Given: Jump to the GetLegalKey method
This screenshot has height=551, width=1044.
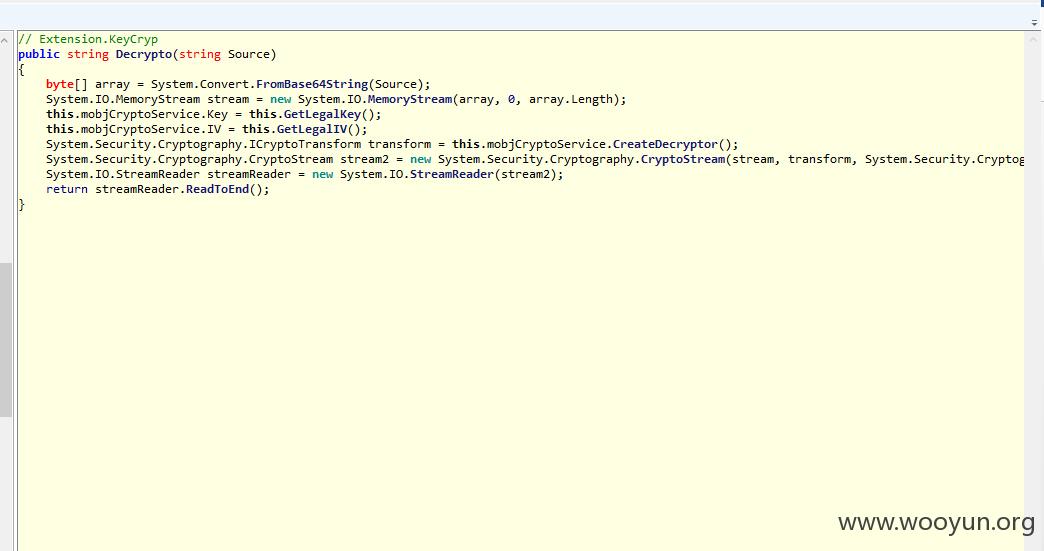Looking at the screenshot, I should click(x=322, y=114).
